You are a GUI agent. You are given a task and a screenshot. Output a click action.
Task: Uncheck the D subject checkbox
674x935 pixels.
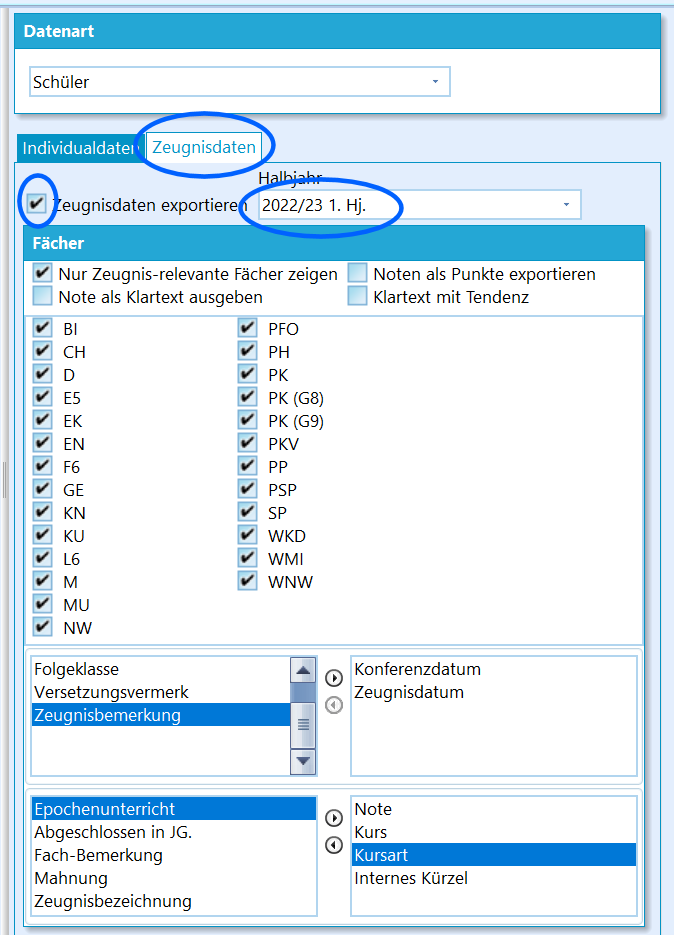[x=42, y=374]
